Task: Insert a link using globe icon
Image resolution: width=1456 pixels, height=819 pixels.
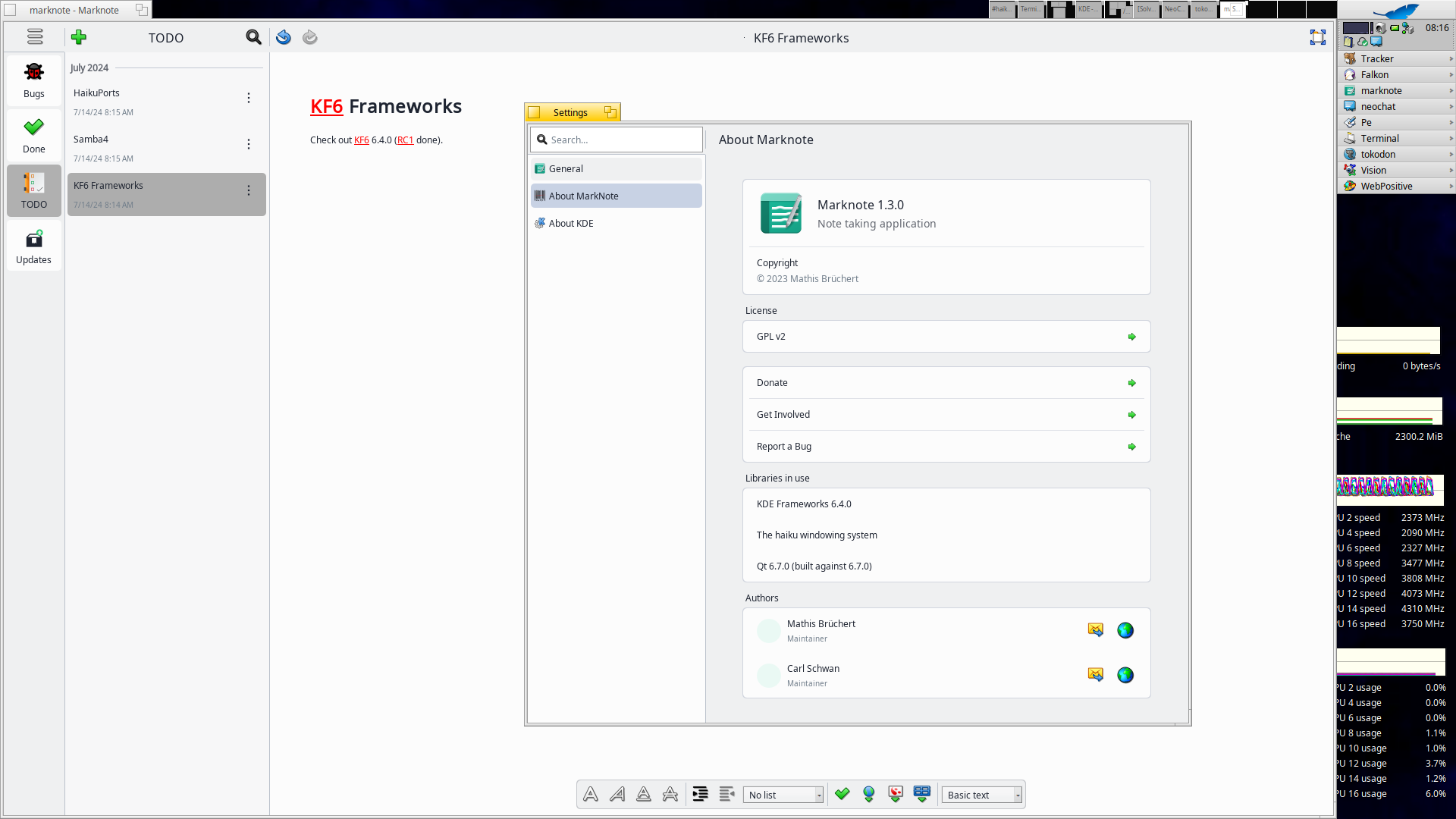Action: point(869,794)
